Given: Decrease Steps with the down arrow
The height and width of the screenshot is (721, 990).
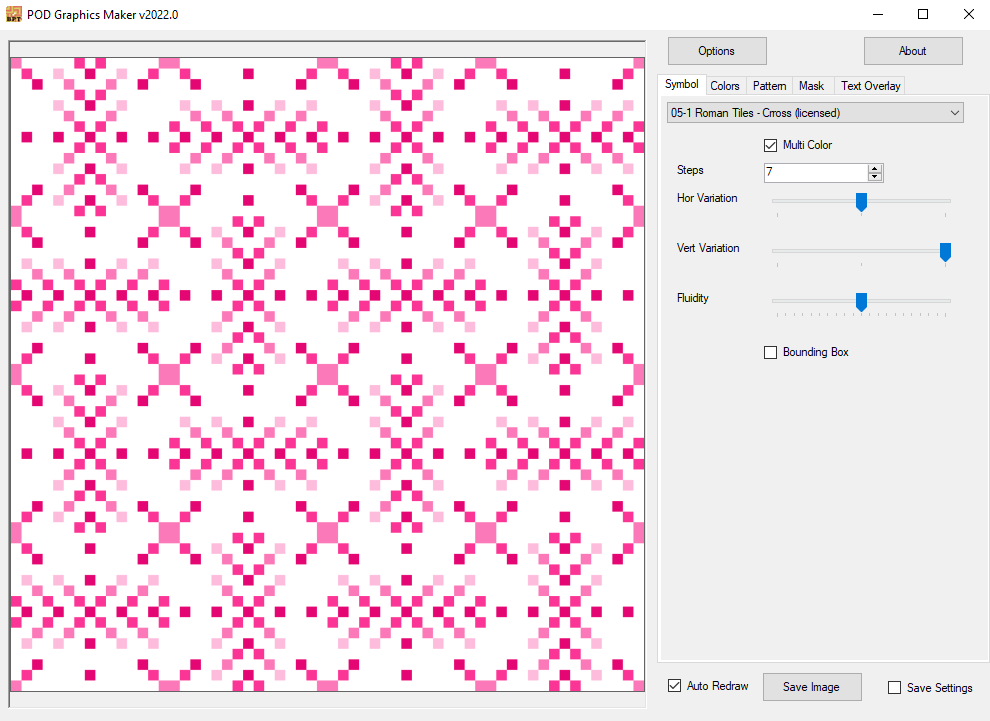Looking at the screenshot, I should coord(874,177).
